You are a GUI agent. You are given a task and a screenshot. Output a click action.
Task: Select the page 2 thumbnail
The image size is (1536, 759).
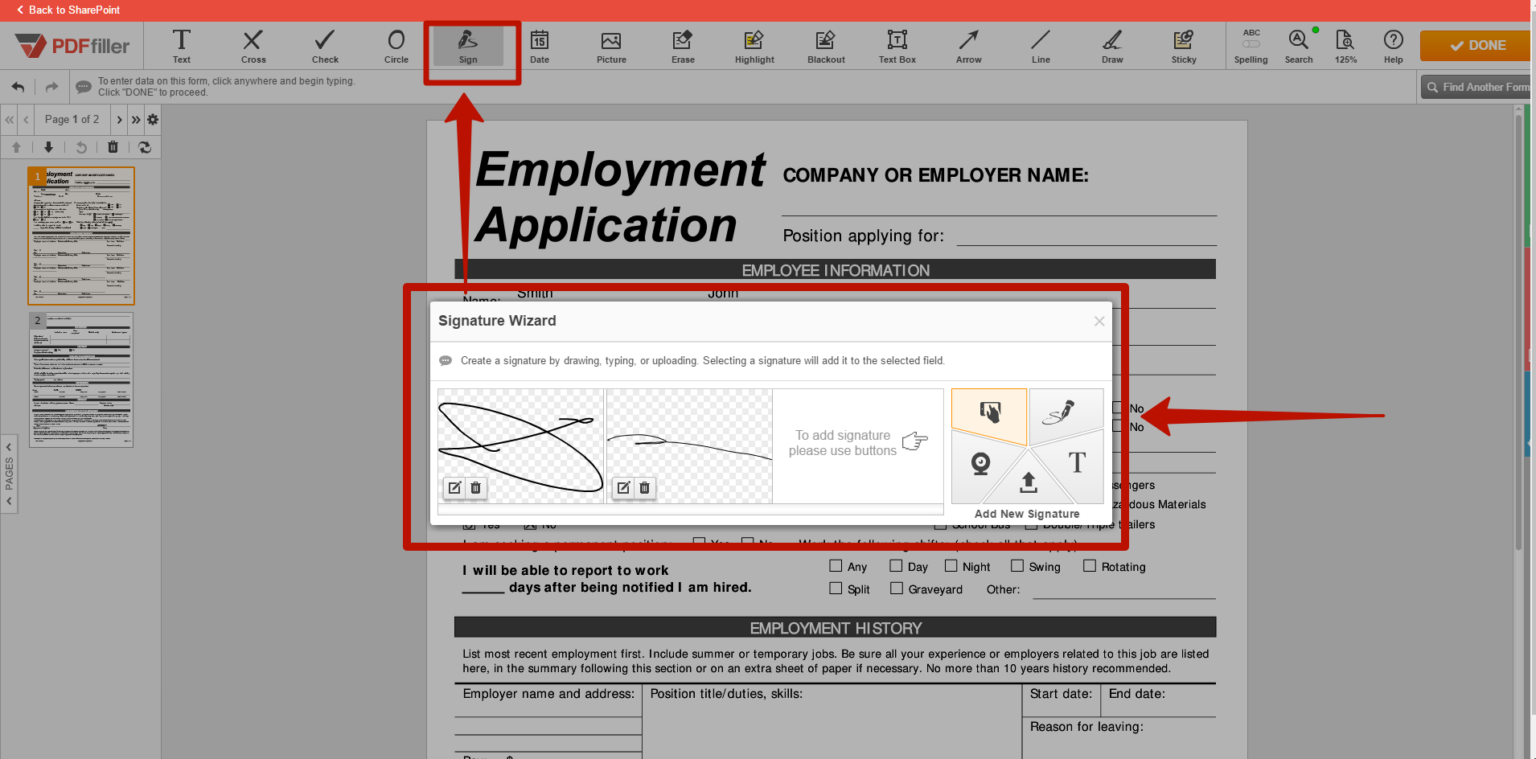coord(81,381)
